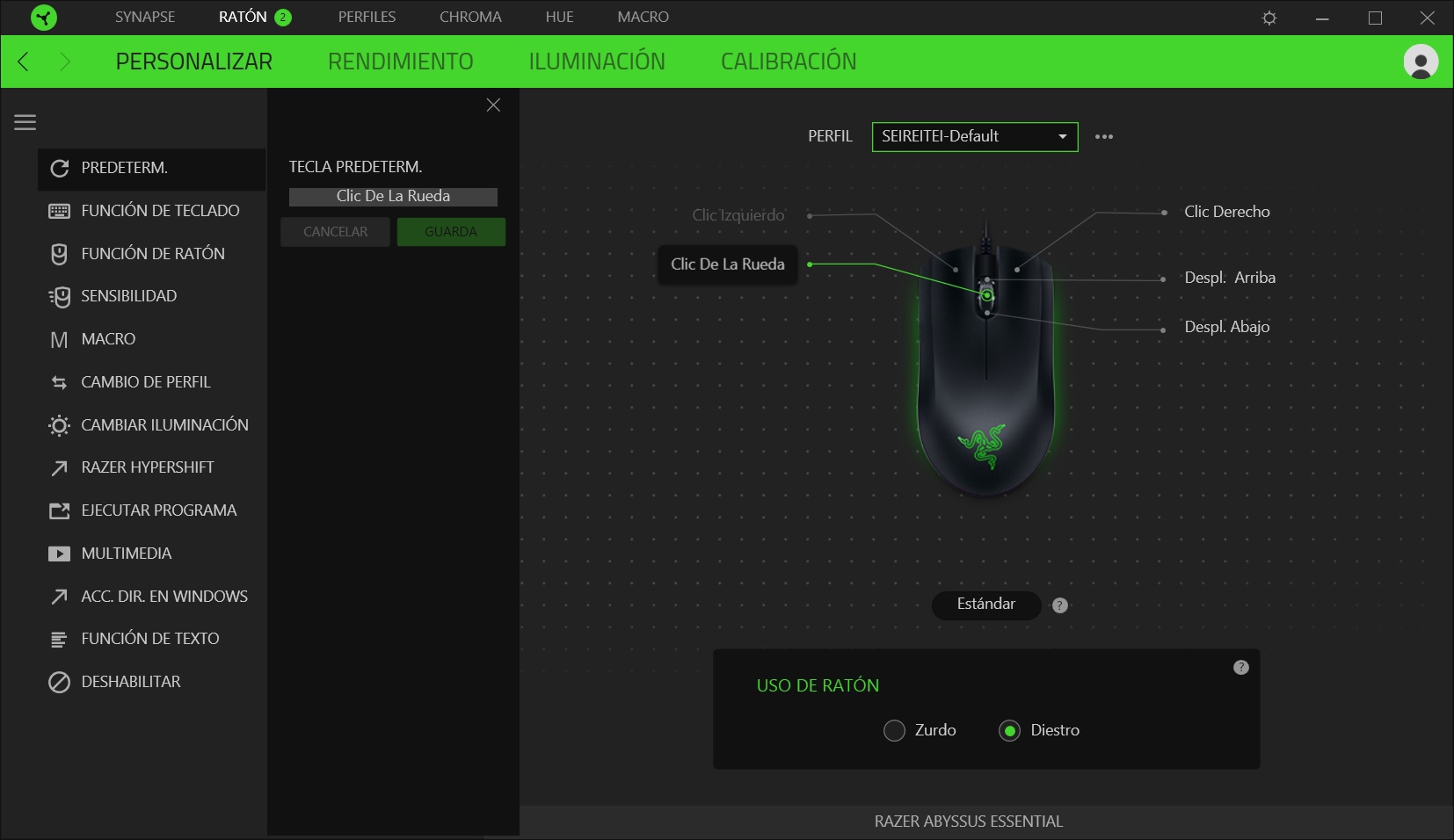
Task: Click the notification badge on Ratón
Action: (283, 18)
